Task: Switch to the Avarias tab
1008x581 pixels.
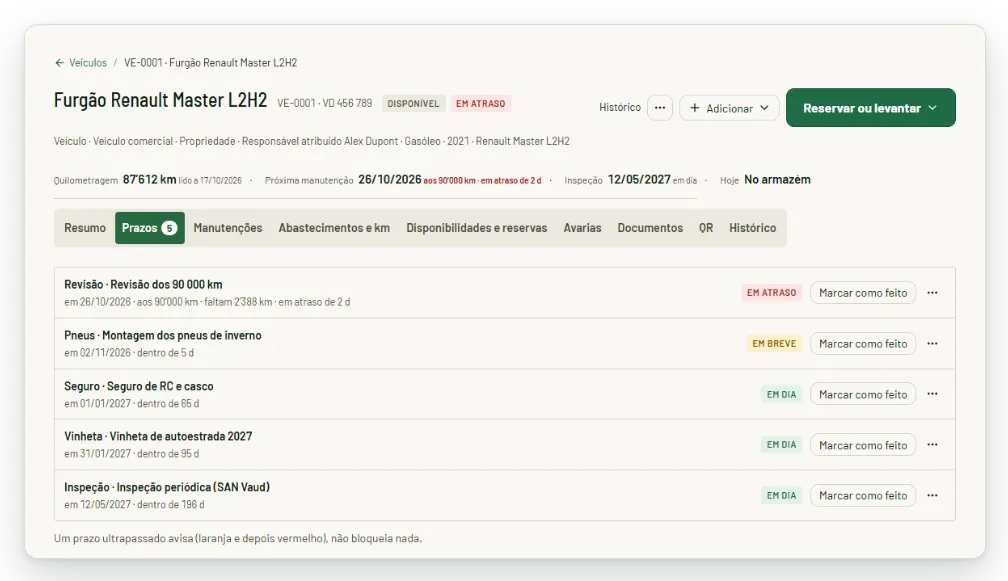Action: (x=582, y=228)
